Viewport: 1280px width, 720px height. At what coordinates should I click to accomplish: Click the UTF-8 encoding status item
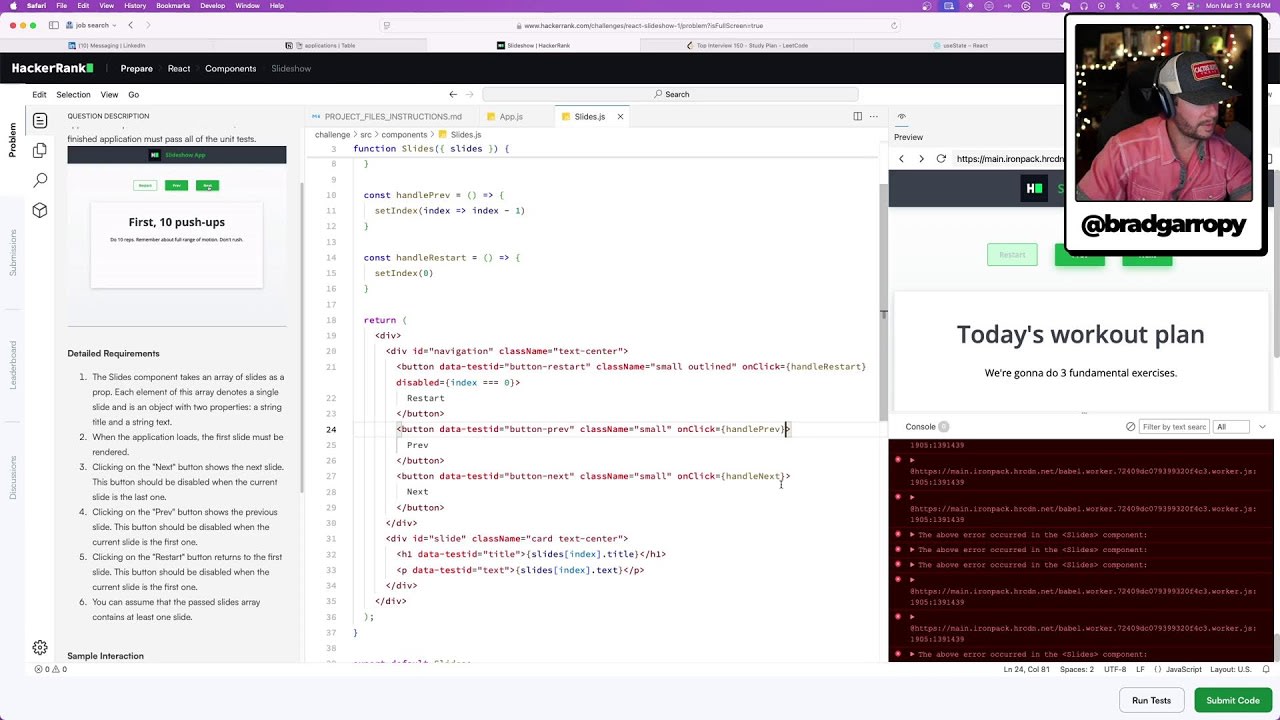(1115, 669)
